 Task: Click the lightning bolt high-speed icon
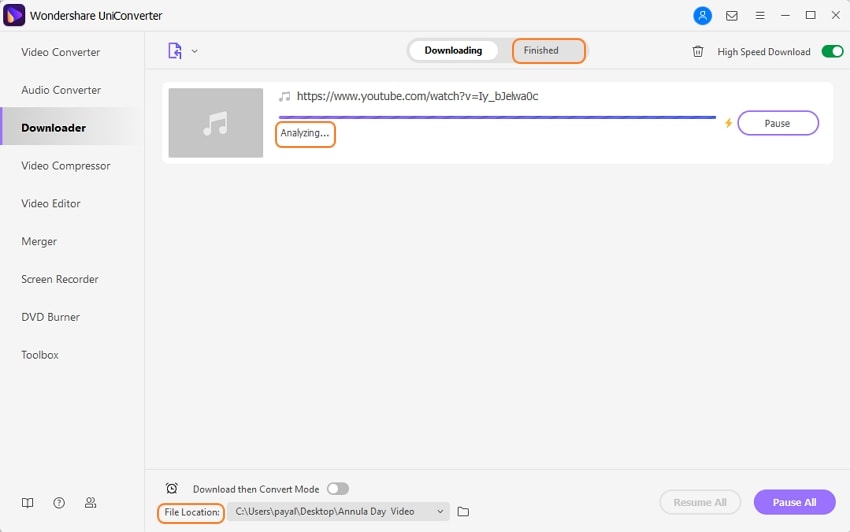pyautogui.click(x=729, y=123)
